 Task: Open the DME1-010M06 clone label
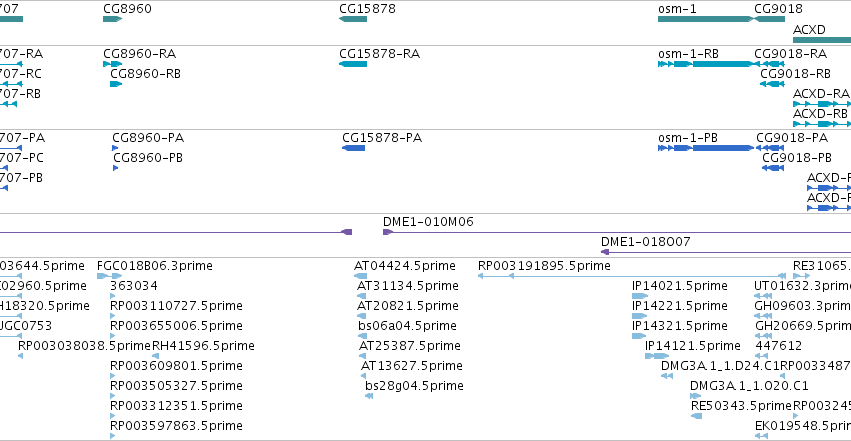point(428,222)
